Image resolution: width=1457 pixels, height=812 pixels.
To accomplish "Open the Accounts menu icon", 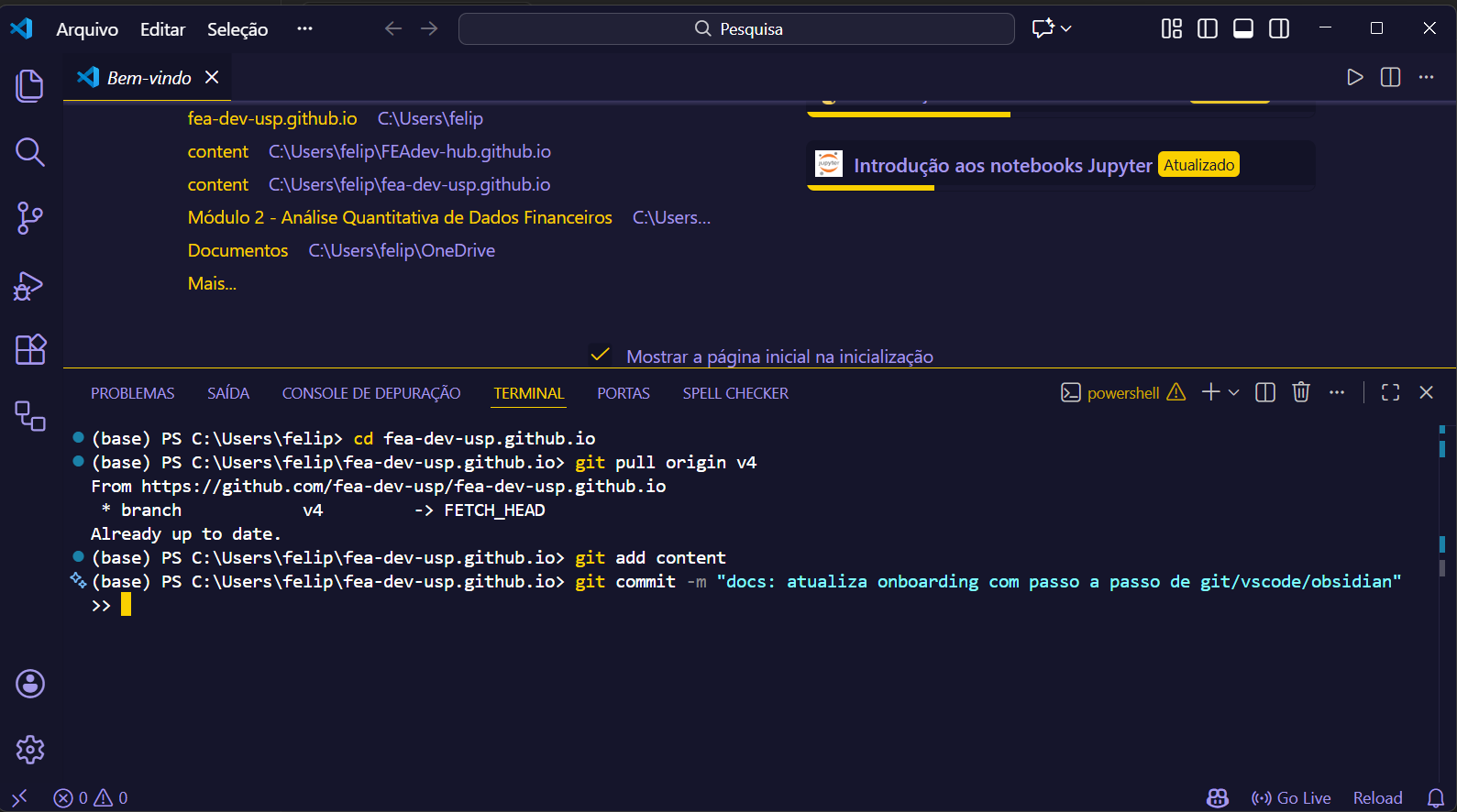I will (x=30, y=684).
